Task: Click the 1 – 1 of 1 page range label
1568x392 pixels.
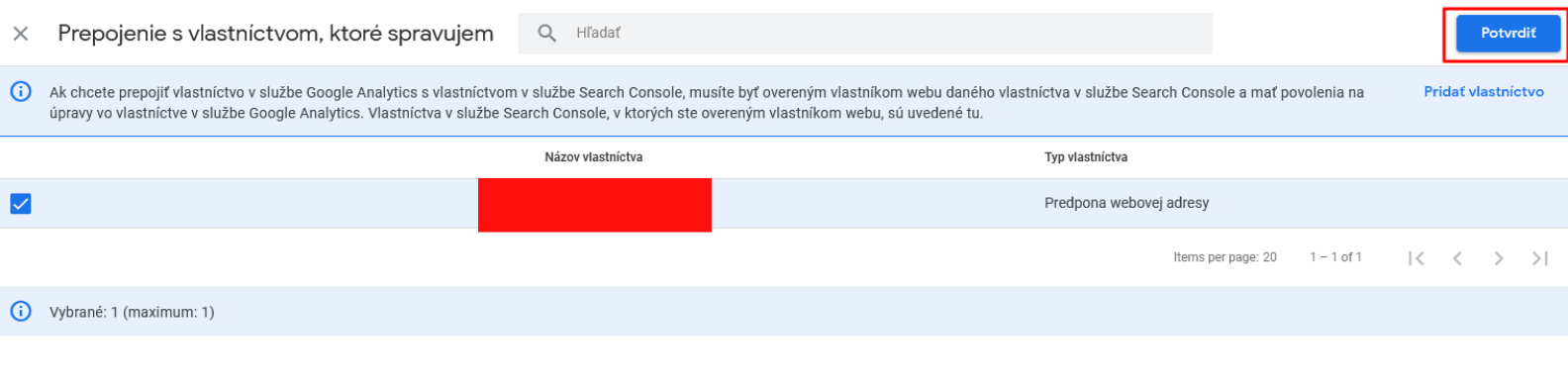Action: [x=1335, y=257]
